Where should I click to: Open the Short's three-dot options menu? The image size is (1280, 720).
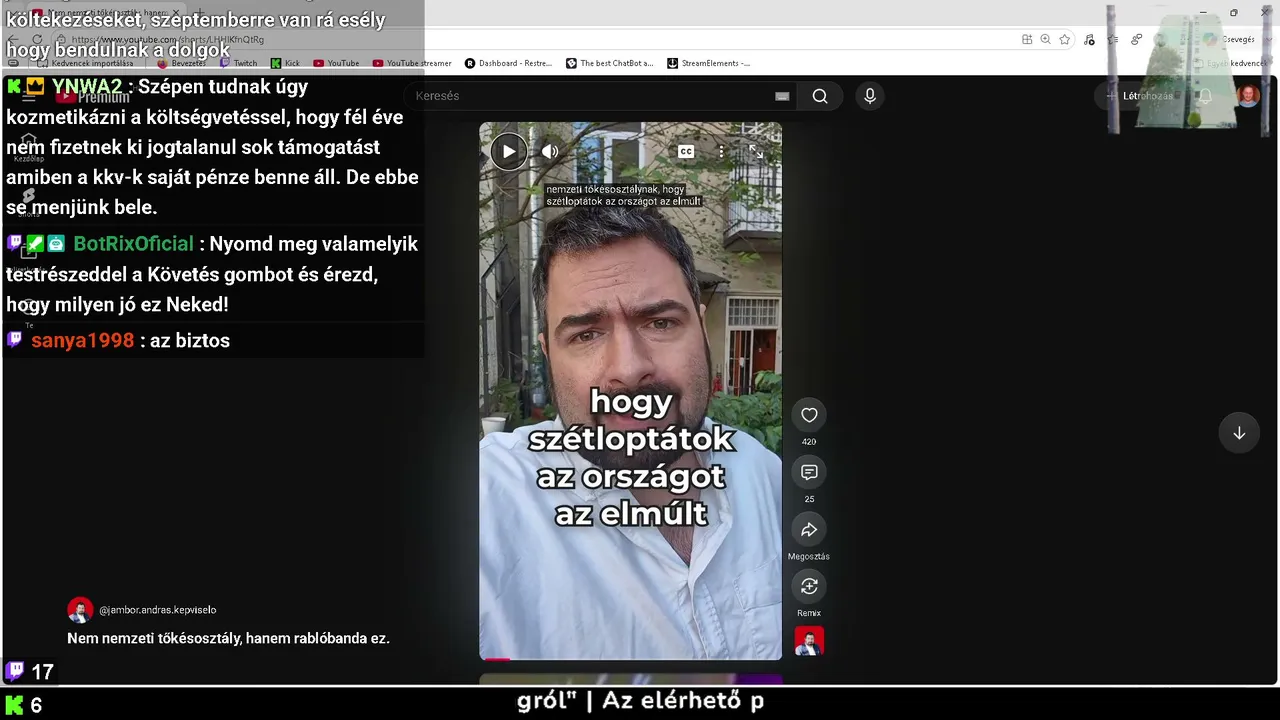(721, 151)
